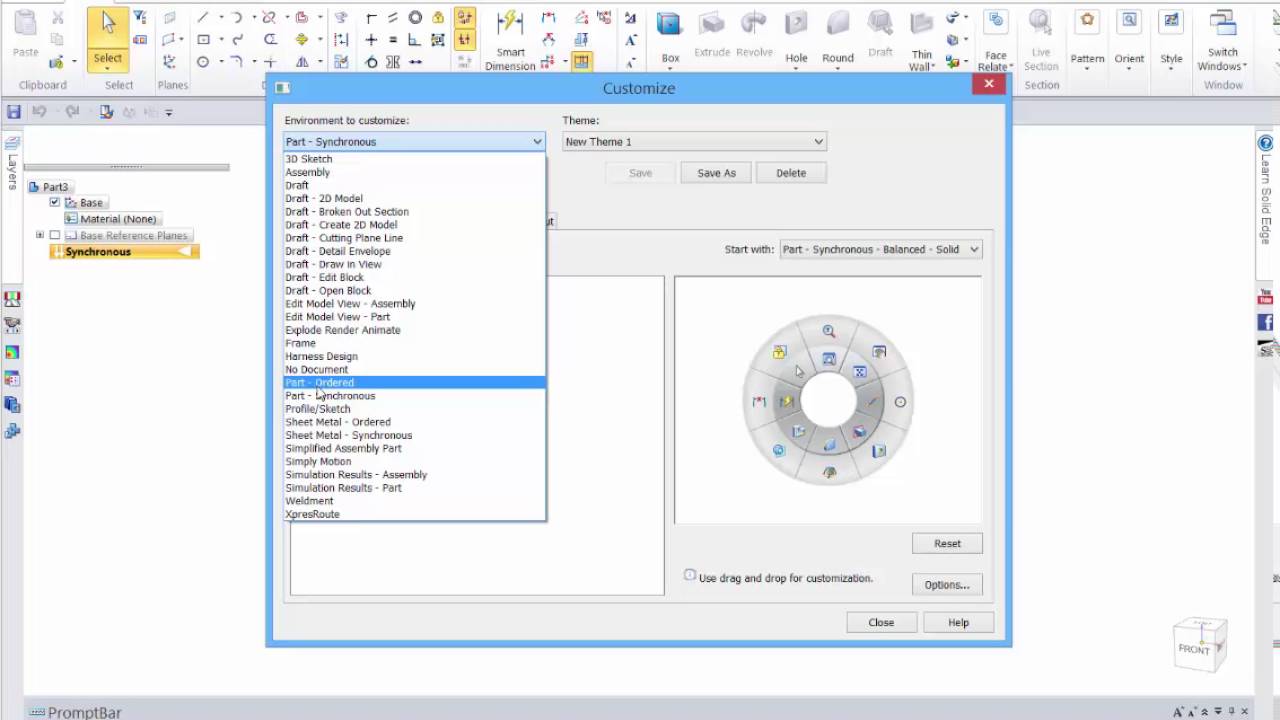Expand the Base Reference Planes node
Screen dimensions: 1280x720
(40, 235)
